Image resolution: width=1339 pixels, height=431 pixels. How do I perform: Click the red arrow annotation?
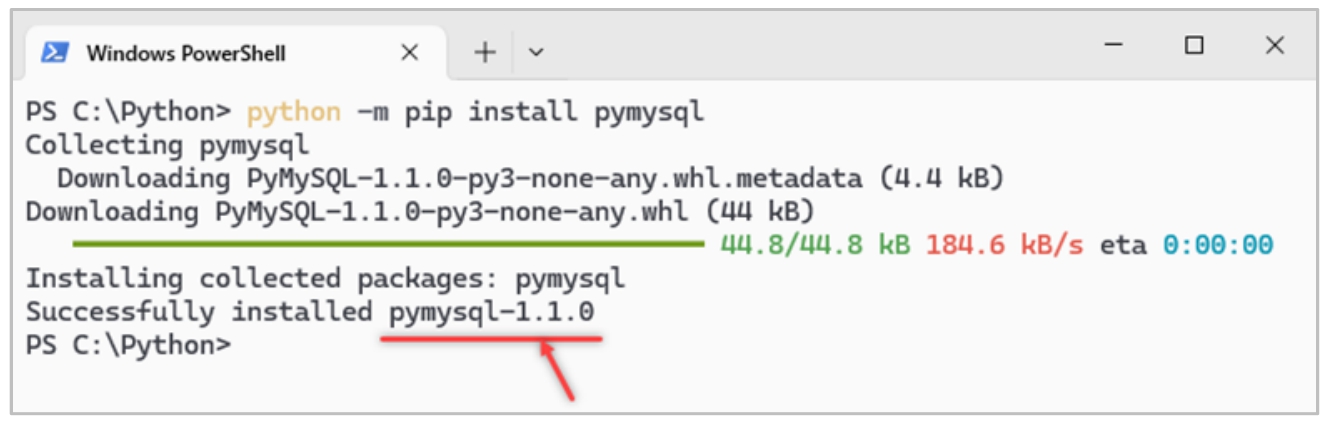pos(557,370)
